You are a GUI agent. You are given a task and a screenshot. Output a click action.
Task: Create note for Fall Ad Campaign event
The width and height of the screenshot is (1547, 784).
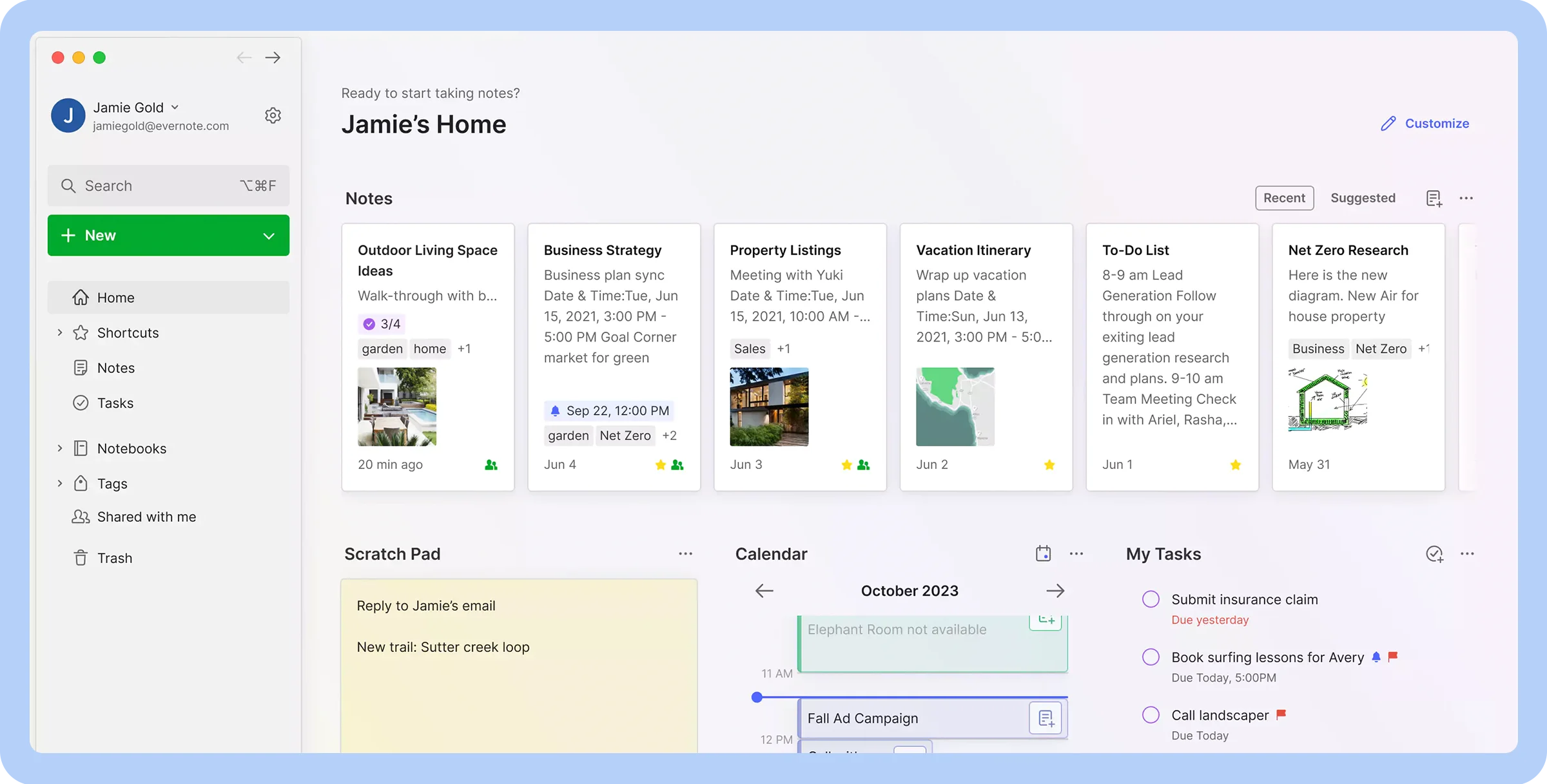tap(1046, 718)
